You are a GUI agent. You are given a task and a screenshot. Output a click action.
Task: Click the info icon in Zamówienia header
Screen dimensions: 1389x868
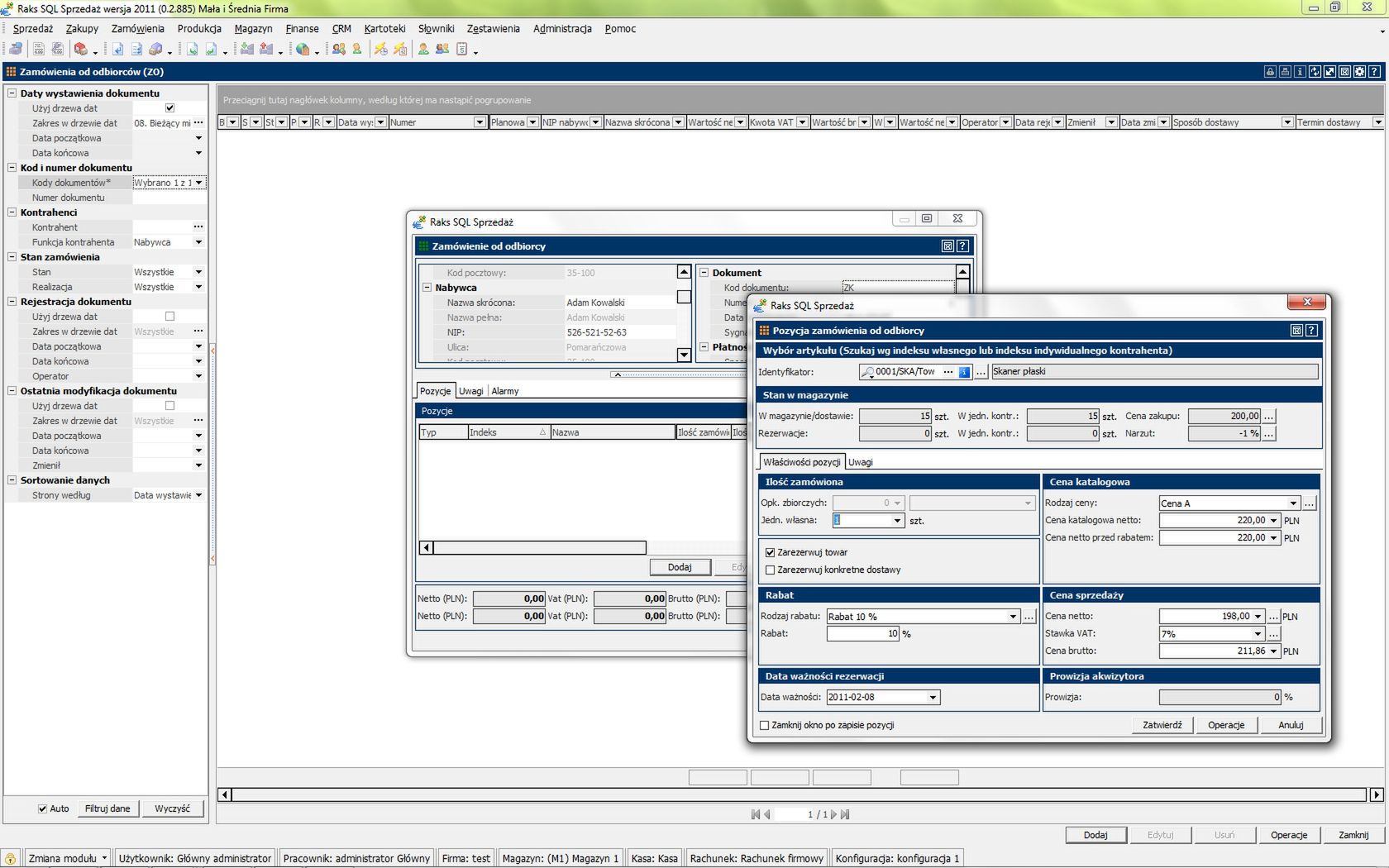1300,72
